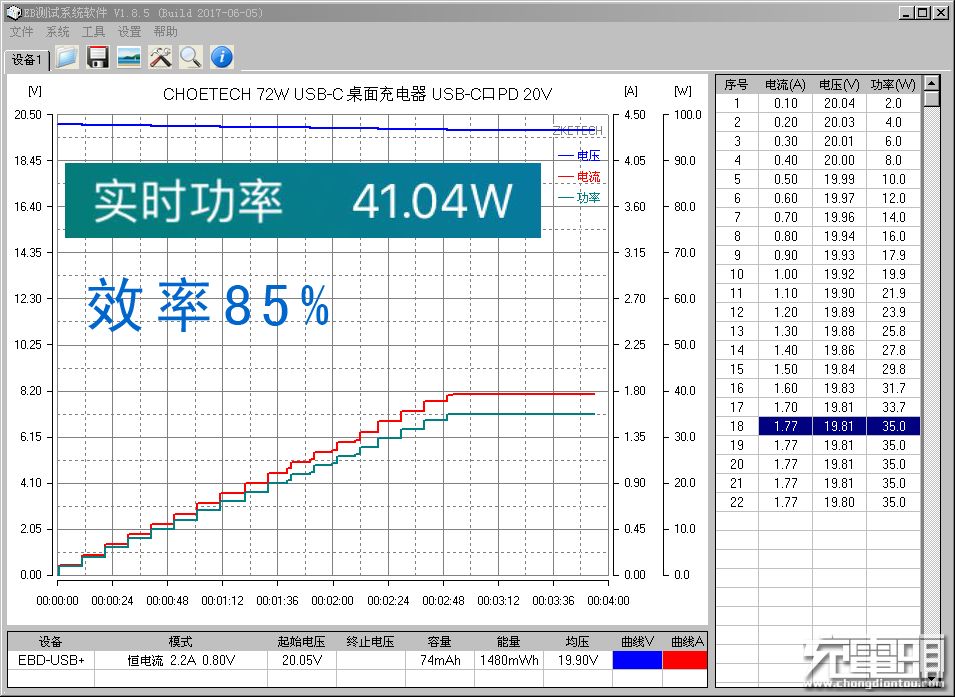The width and height of the screenshot is (955, 697).
Task: Click row number 20 in 序号 column
Action: coord(736,464)
